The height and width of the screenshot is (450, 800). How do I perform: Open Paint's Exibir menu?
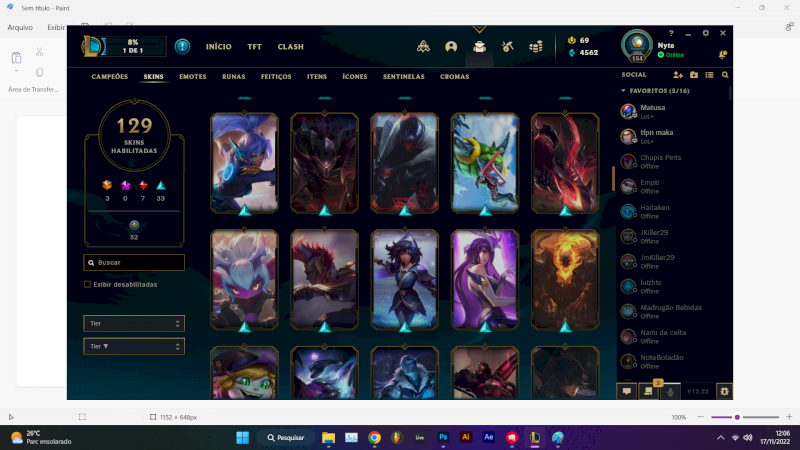(x=56, y=28)
